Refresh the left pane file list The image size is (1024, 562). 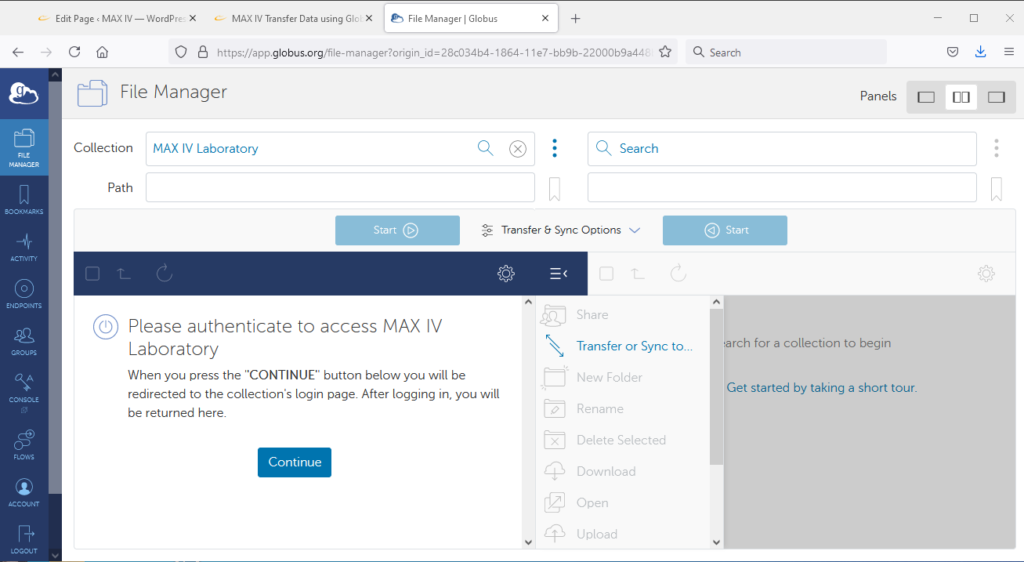pos(165,273)
